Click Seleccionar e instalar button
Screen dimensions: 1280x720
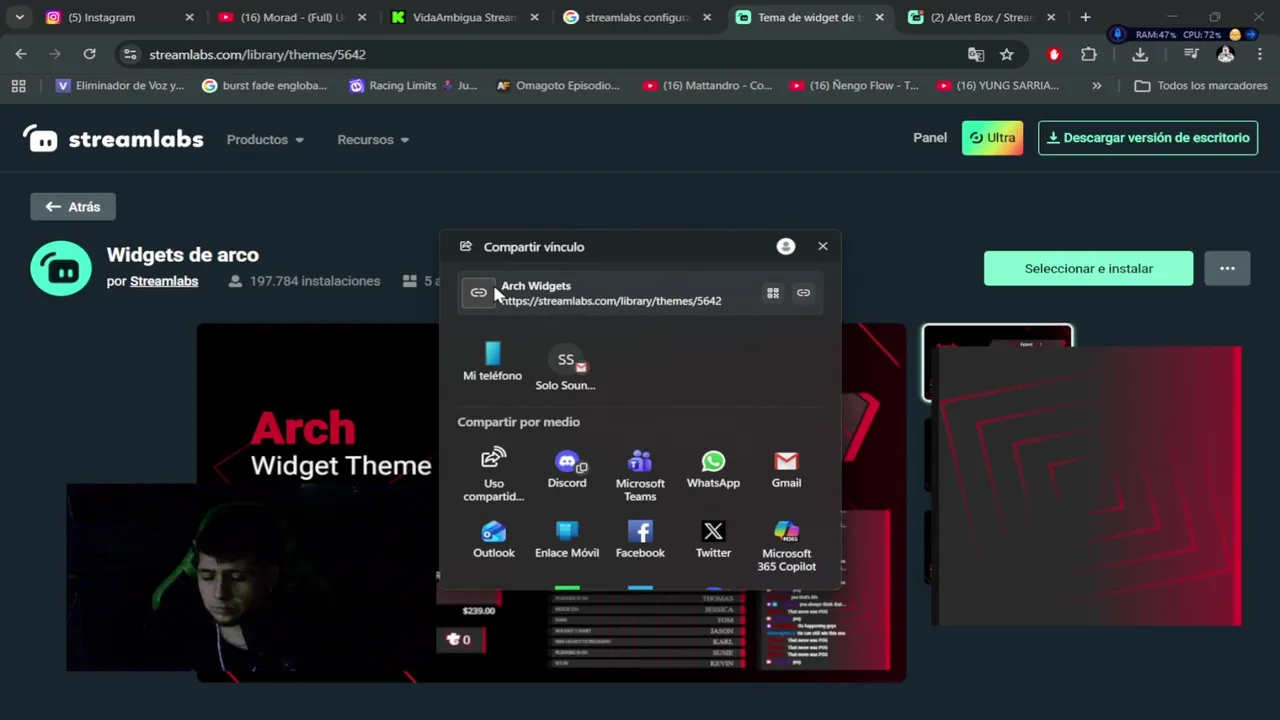point(1088,268)
